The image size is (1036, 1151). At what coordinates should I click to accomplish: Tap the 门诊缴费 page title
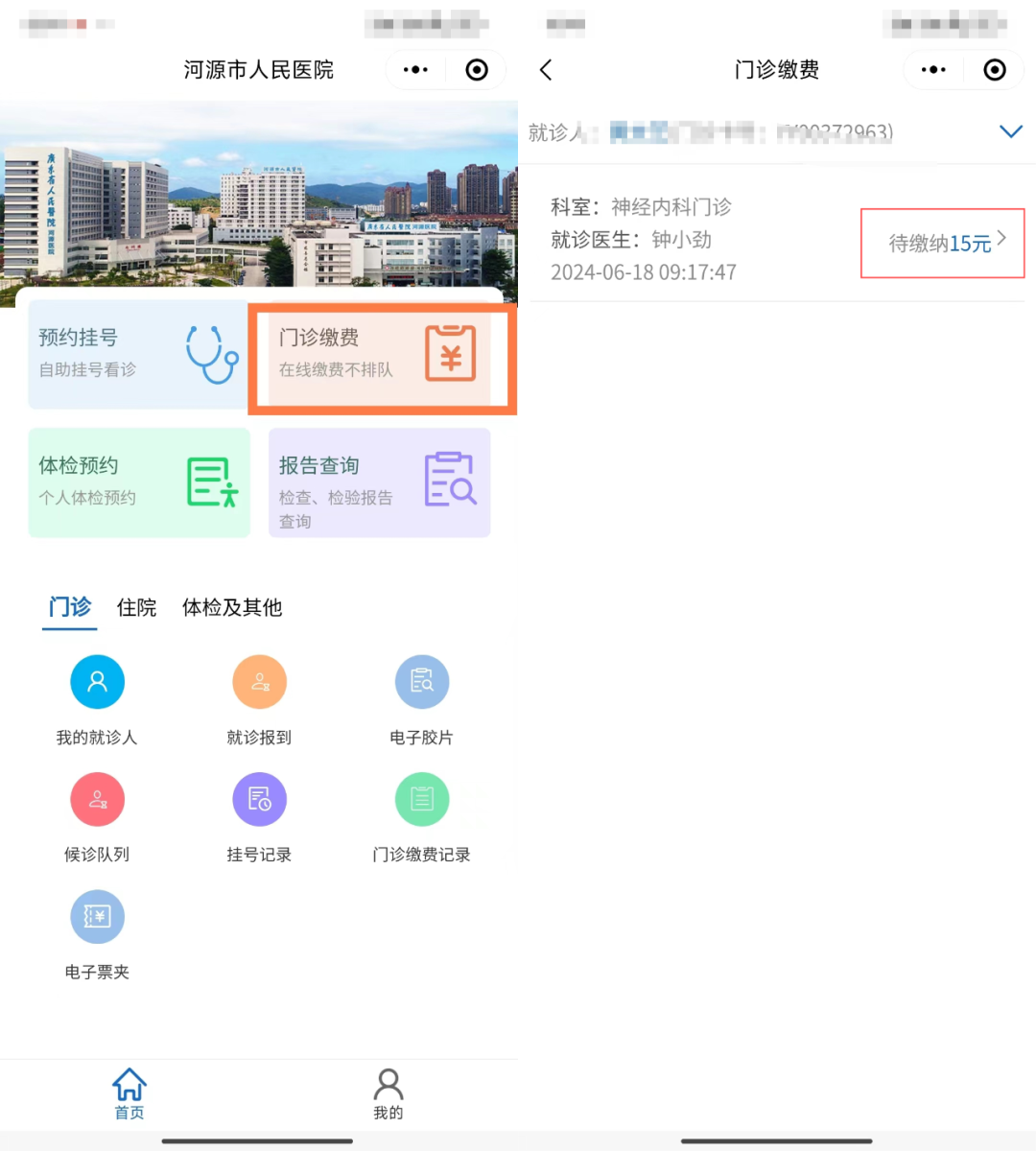(x=777, y=70)
